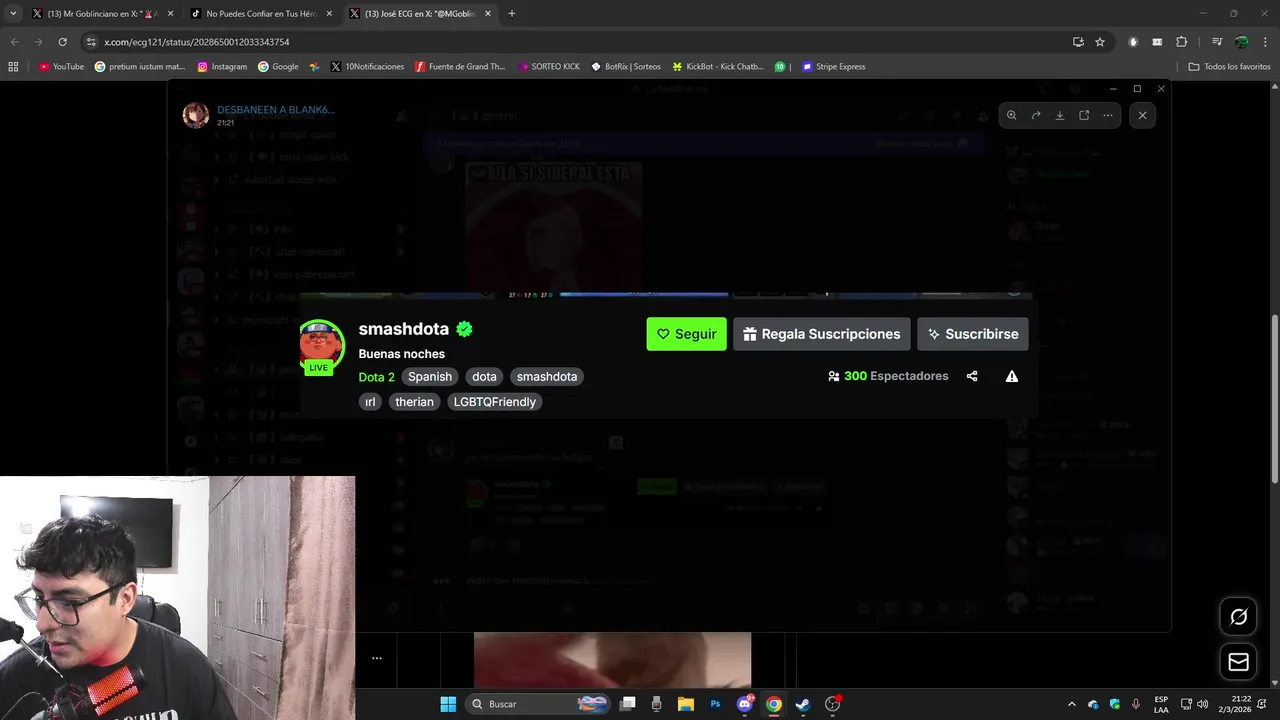Open the KickBot - Kick Chatb... bookmark
Viewport: 1280px width, 720px height.
[x=718, y=67]
